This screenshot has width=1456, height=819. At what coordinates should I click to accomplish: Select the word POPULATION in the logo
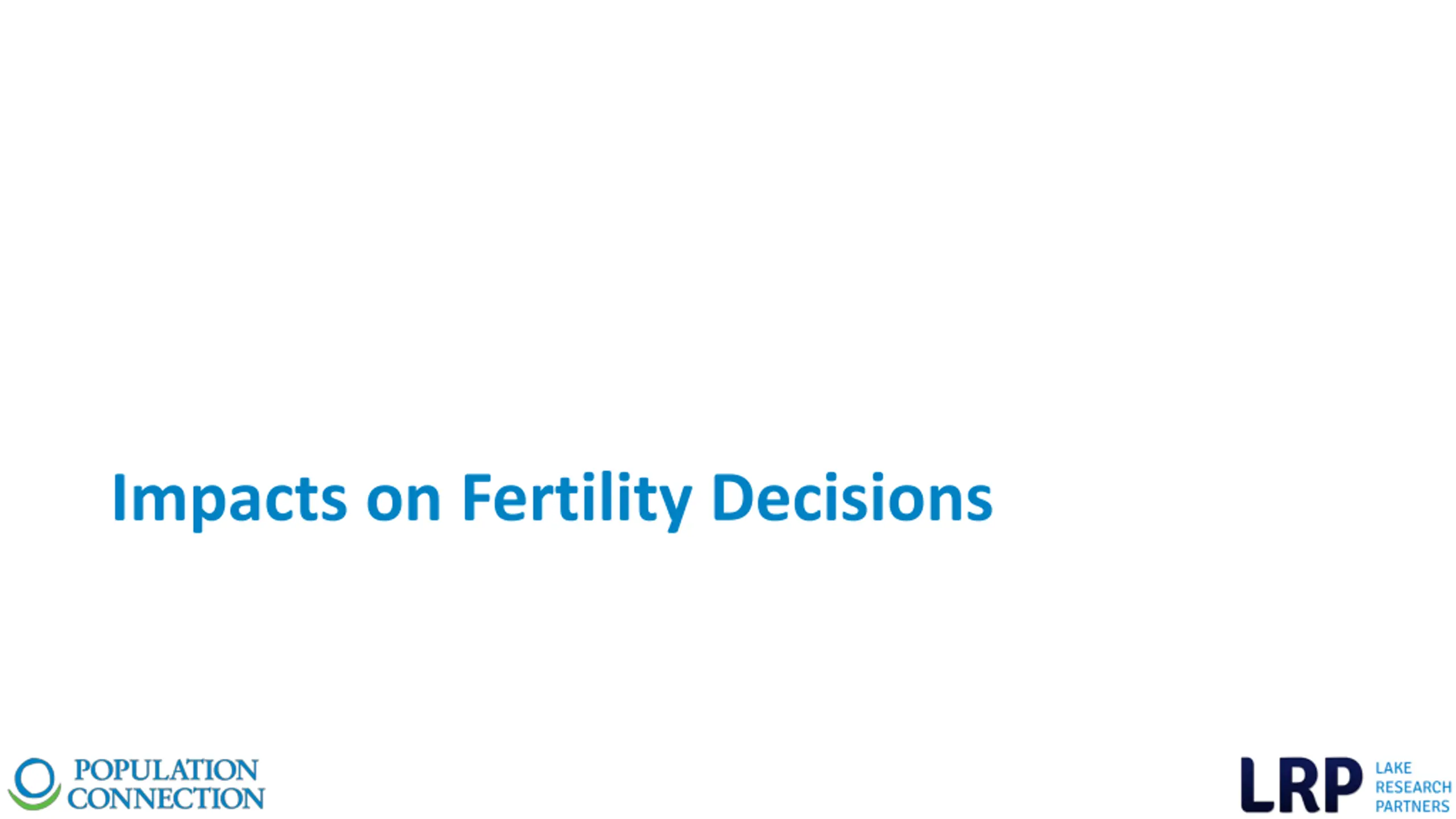click(166, 770)
